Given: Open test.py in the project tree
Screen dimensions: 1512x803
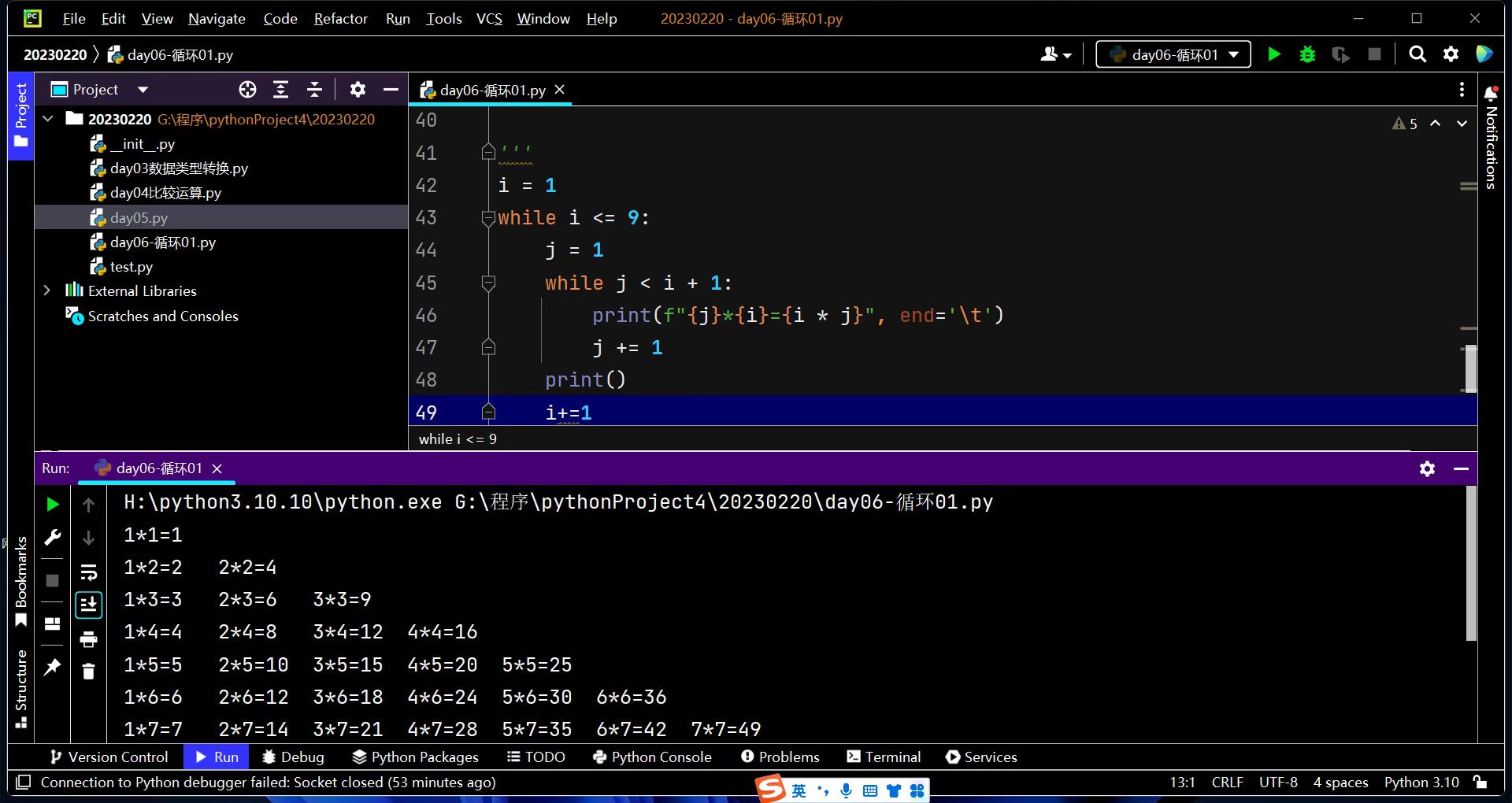Looking at the screenshot, I should (131, 267).
